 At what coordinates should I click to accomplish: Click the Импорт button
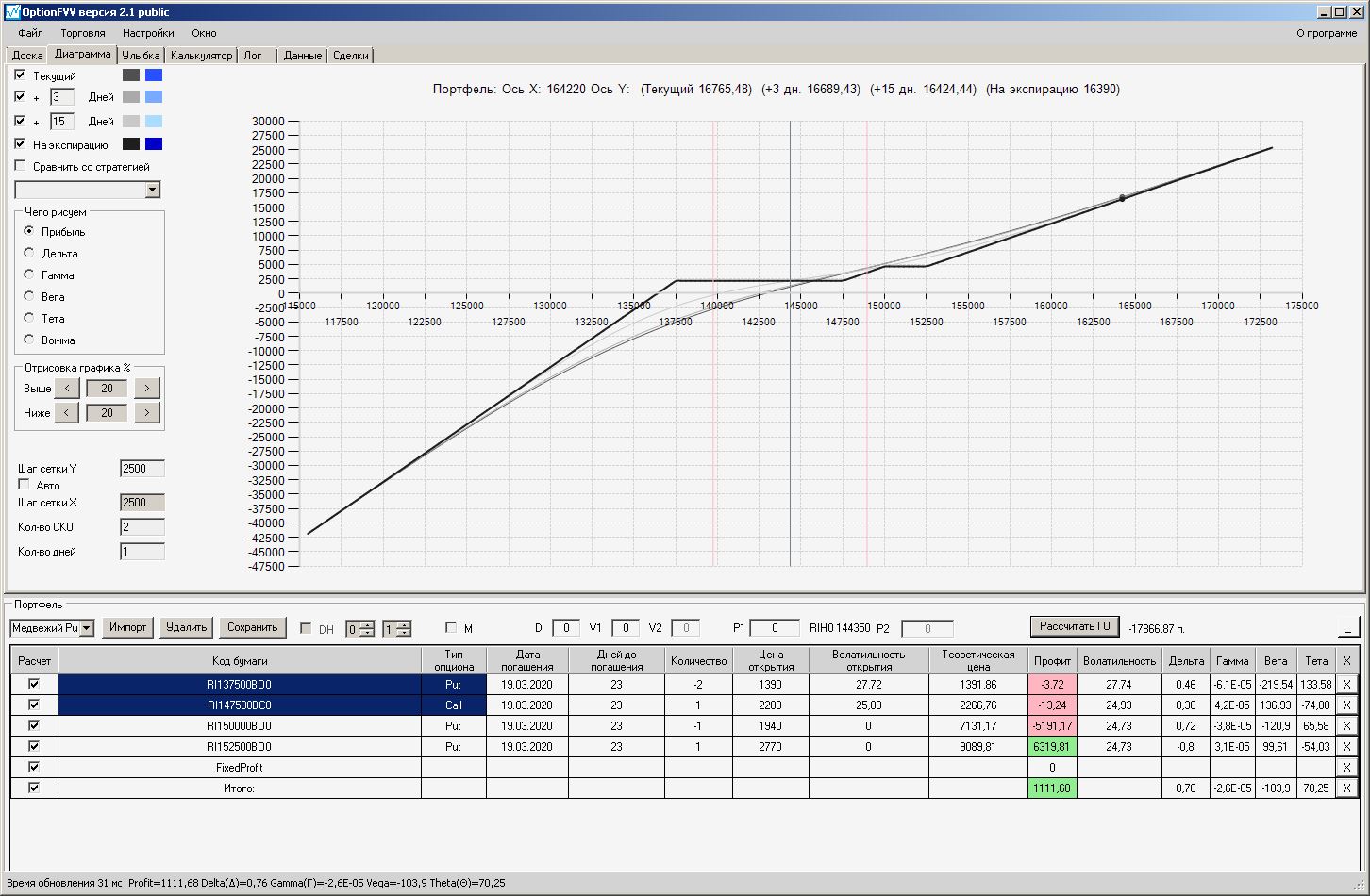(128, 627)
